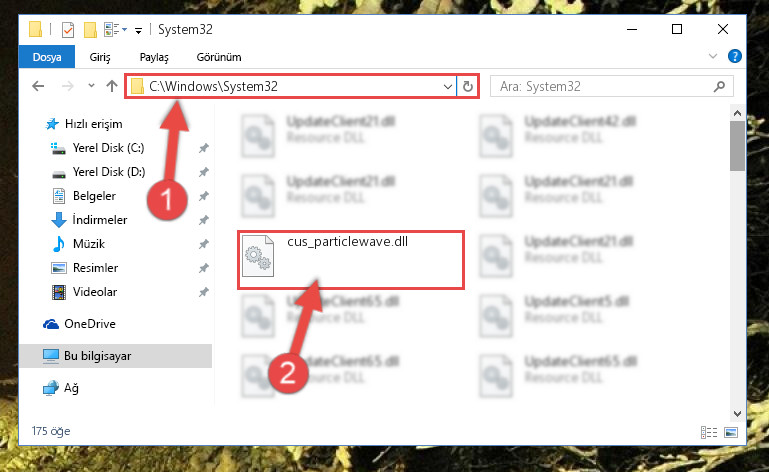The height and width of the screenshot is (472, 769).
Task: Switch to the Görünüm tab
Action: (x=219, y=57)
